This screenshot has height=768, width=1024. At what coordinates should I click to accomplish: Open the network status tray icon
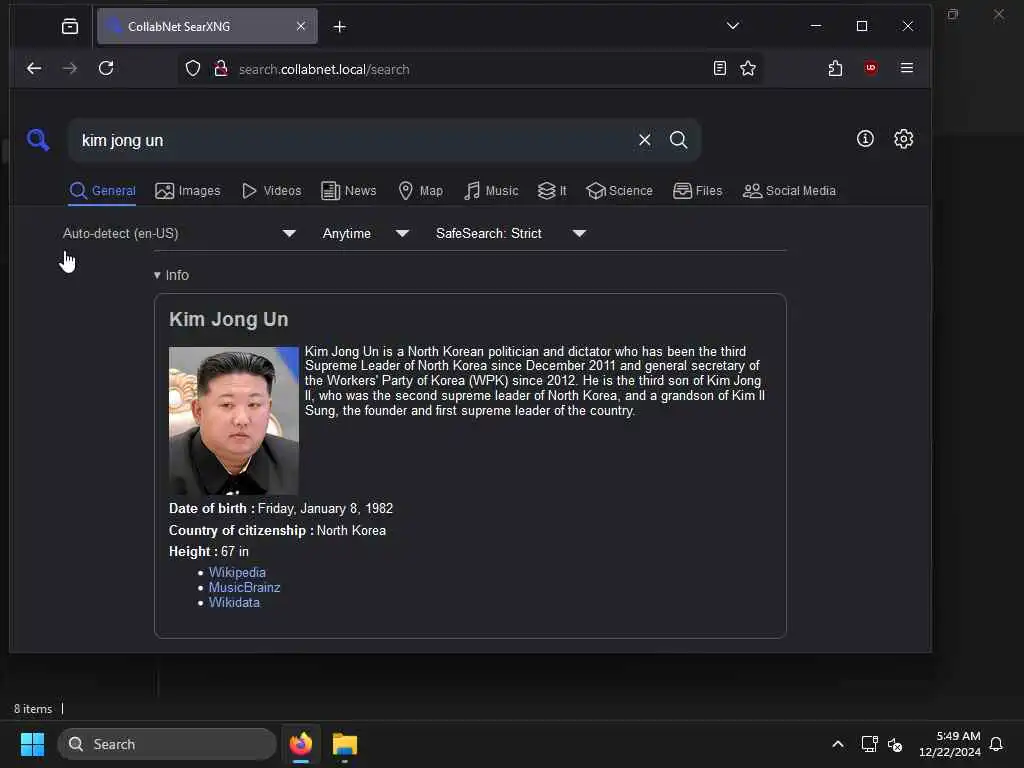click(x=869, y=744)
